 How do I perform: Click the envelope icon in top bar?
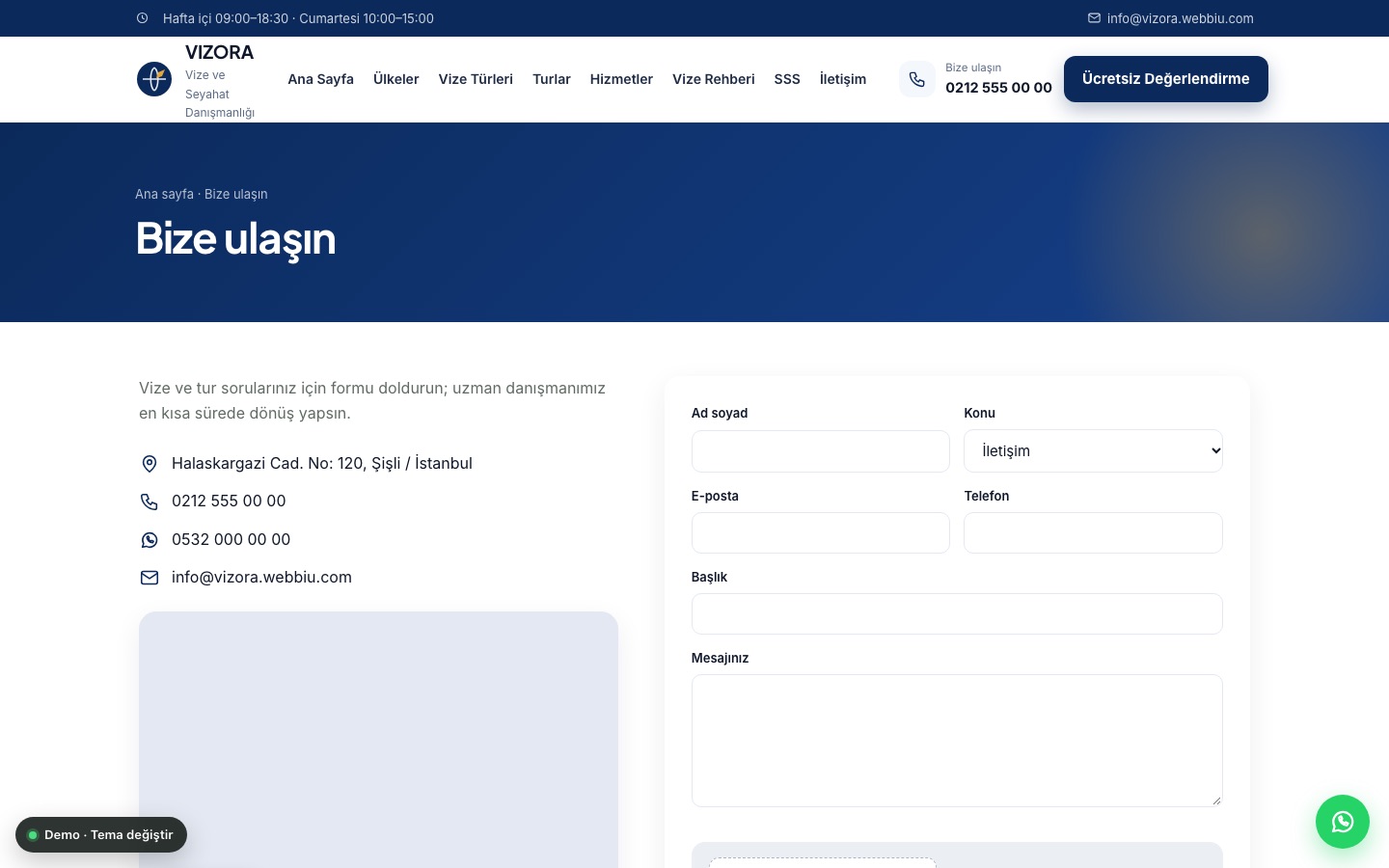1094,18
